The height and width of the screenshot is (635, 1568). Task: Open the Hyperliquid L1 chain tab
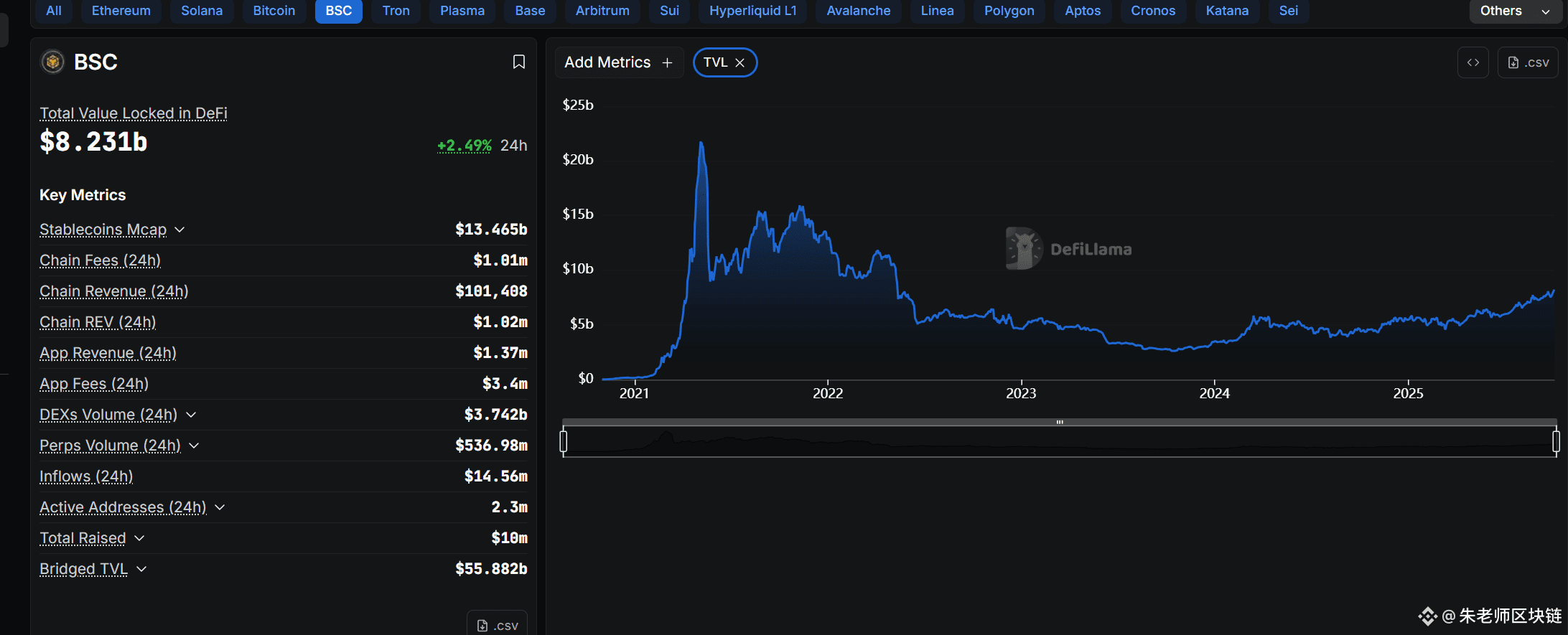pos(752,11)
